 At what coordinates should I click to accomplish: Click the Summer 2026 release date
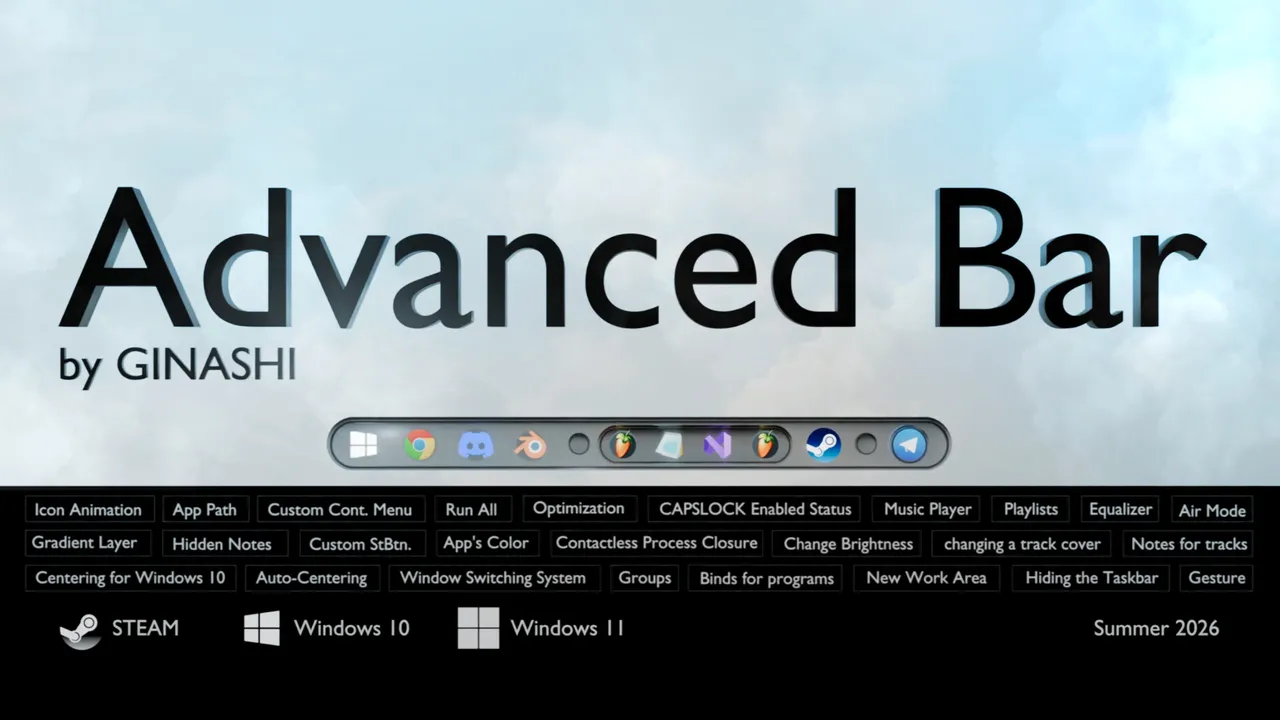click(1156, 628)
